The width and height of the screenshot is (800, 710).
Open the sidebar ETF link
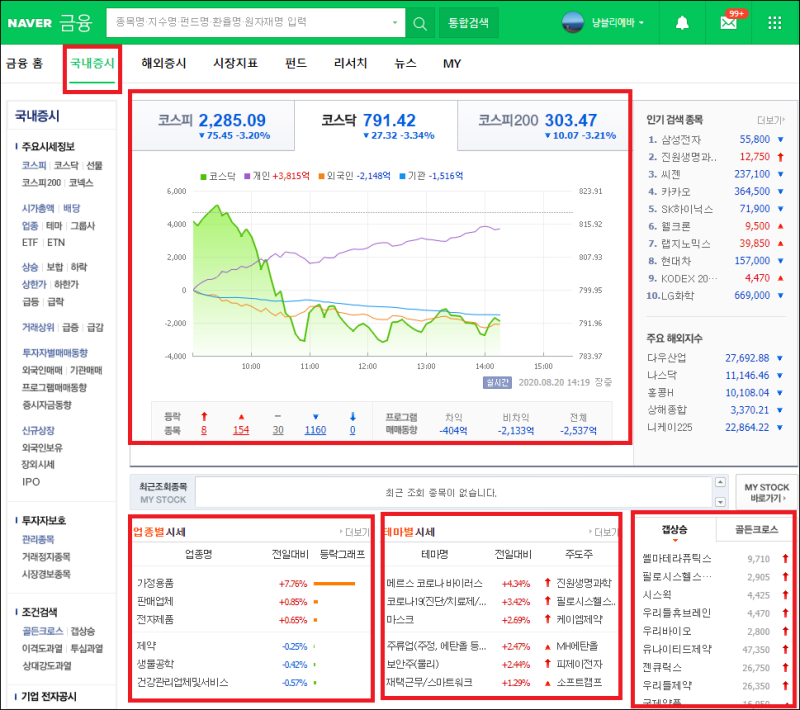click(30, 243)
